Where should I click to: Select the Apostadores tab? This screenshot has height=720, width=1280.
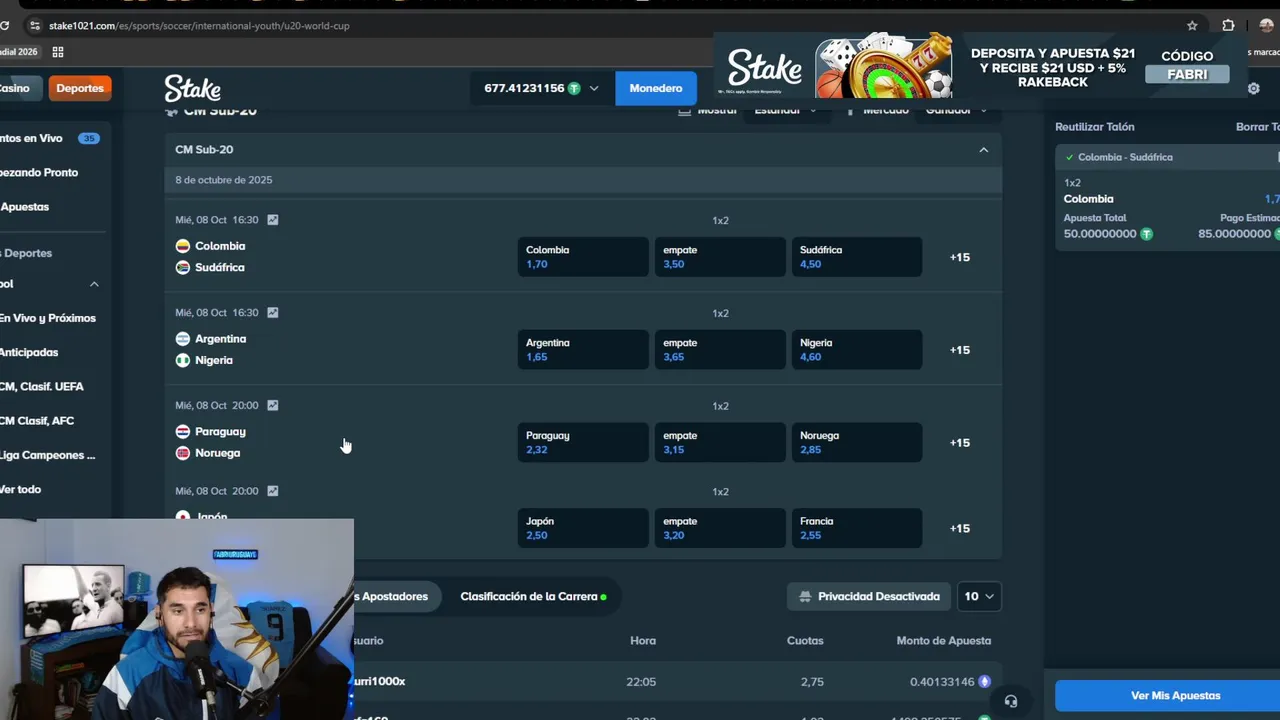(395, 596)
